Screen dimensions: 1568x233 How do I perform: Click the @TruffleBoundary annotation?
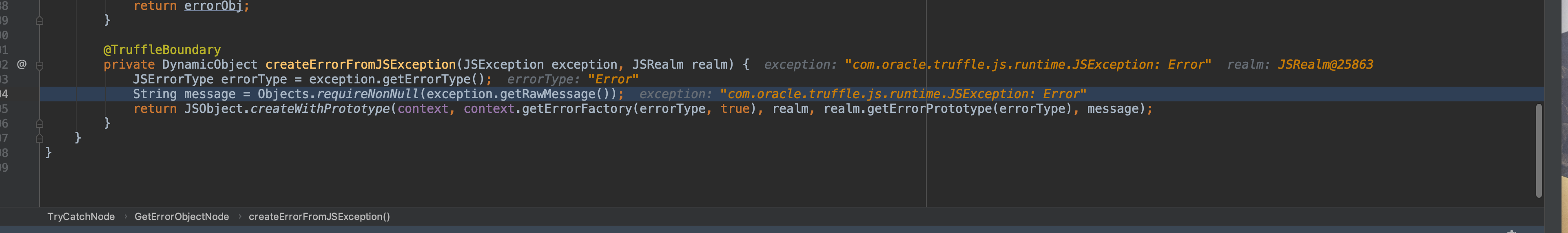[162, 49]
